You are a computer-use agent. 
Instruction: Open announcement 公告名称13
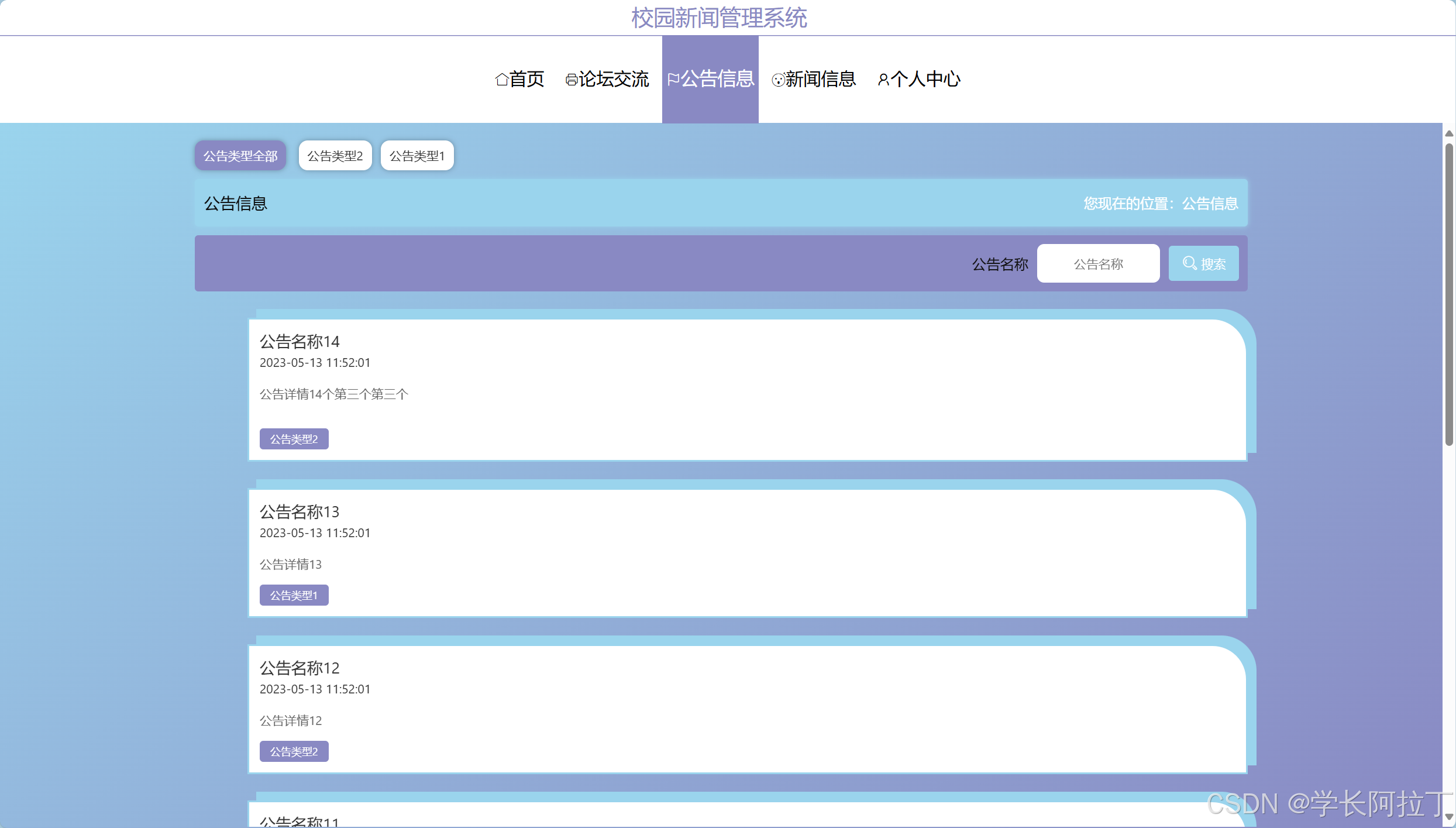click(300, 511)
